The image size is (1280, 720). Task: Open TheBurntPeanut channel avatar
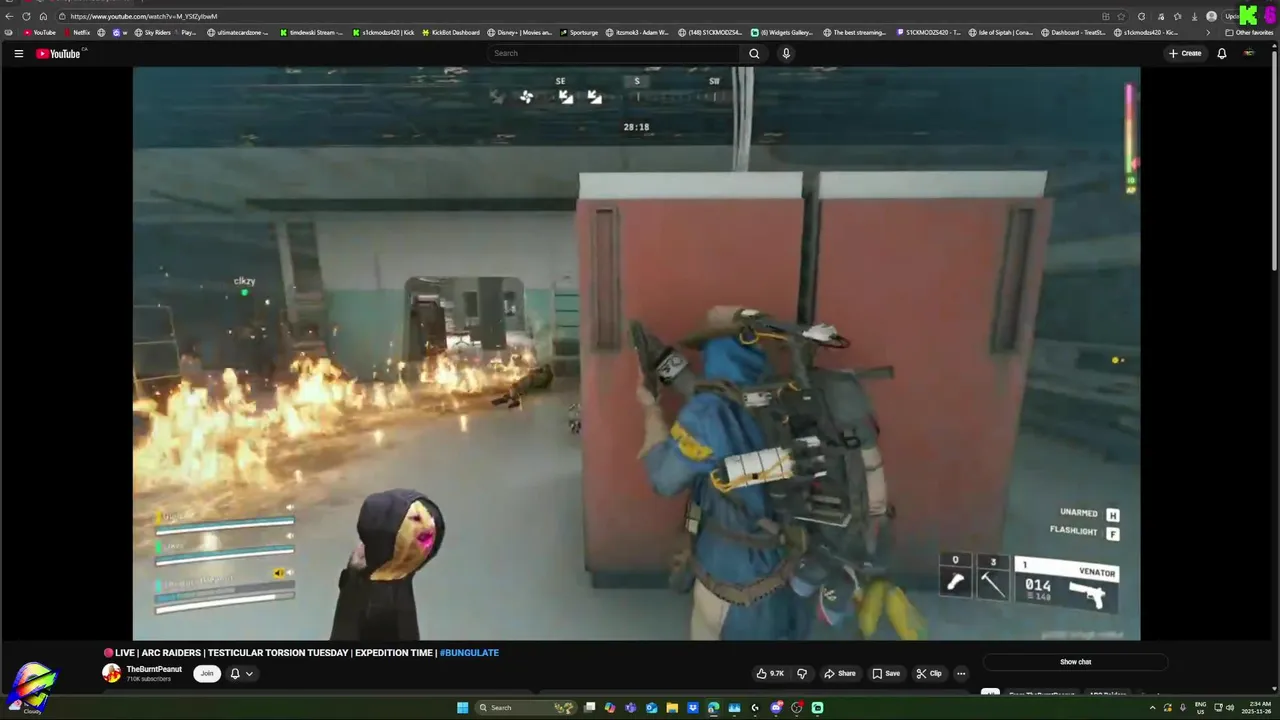click(x=111, y=673)
